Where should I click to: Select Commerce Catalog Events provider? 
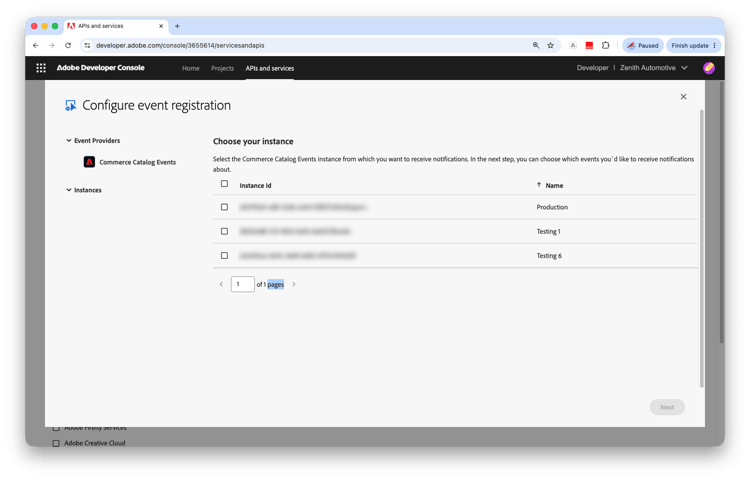tap(137, 162)
